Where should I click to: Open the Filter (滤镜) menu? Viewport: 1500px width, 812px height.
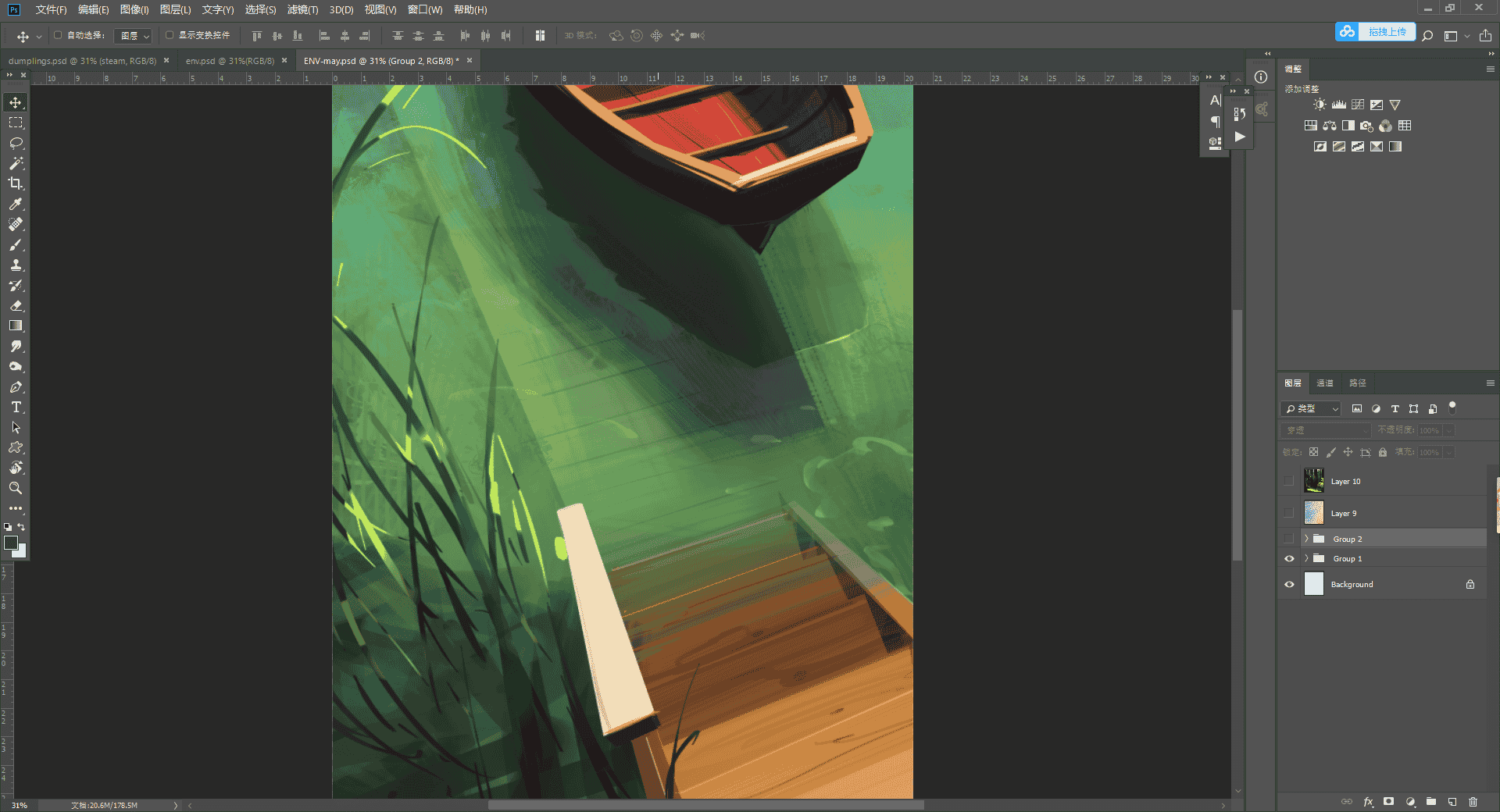tap(302, 9)
